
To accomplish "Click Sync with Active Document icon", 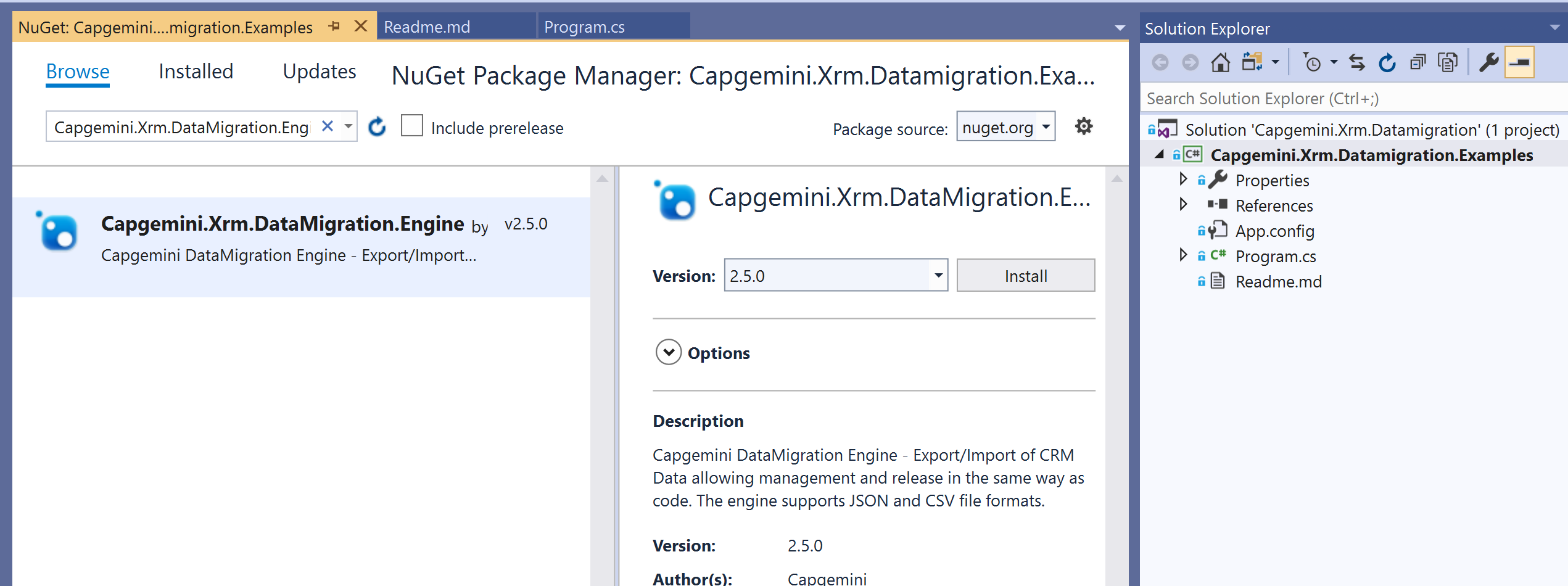I will (x=1356, y=62).
